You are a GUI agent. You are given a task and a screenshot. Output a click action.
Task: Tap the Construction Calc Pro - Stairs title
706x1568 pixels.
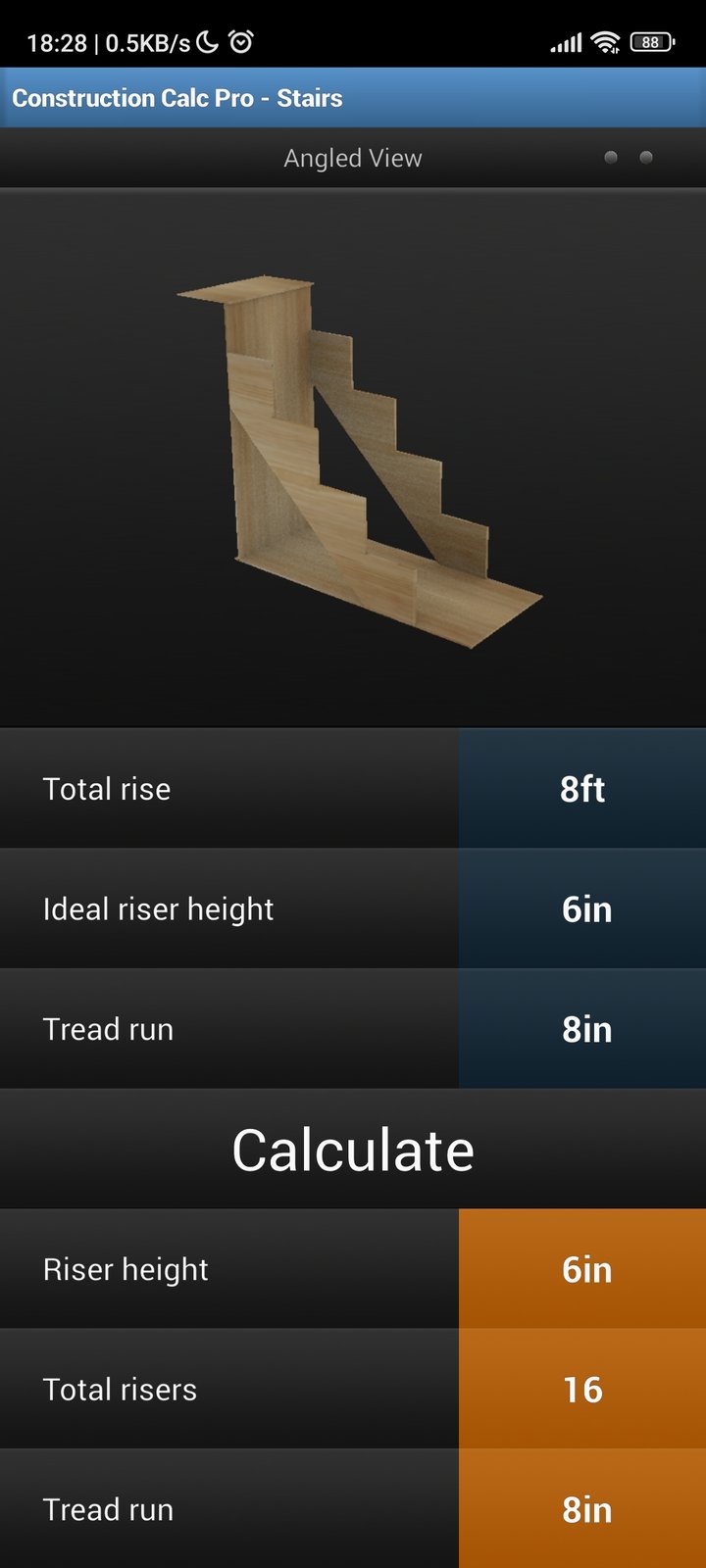(177, 98)
